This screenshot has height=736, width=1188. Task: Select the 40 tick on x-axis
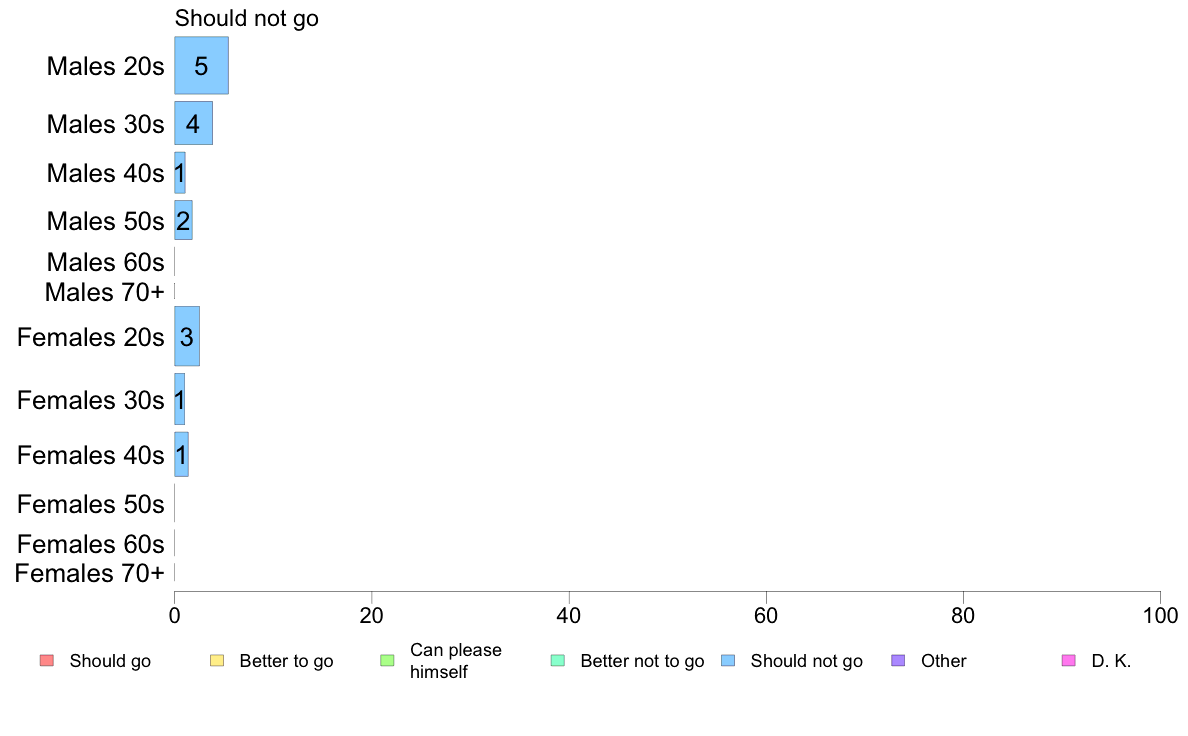tap(569, 615)
